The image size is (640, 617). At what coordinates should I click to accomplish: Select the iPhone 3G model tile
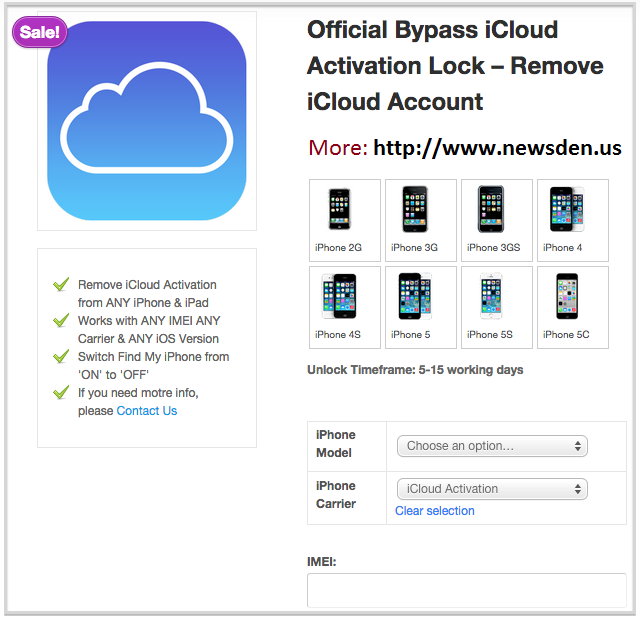[x=420, y=220]
